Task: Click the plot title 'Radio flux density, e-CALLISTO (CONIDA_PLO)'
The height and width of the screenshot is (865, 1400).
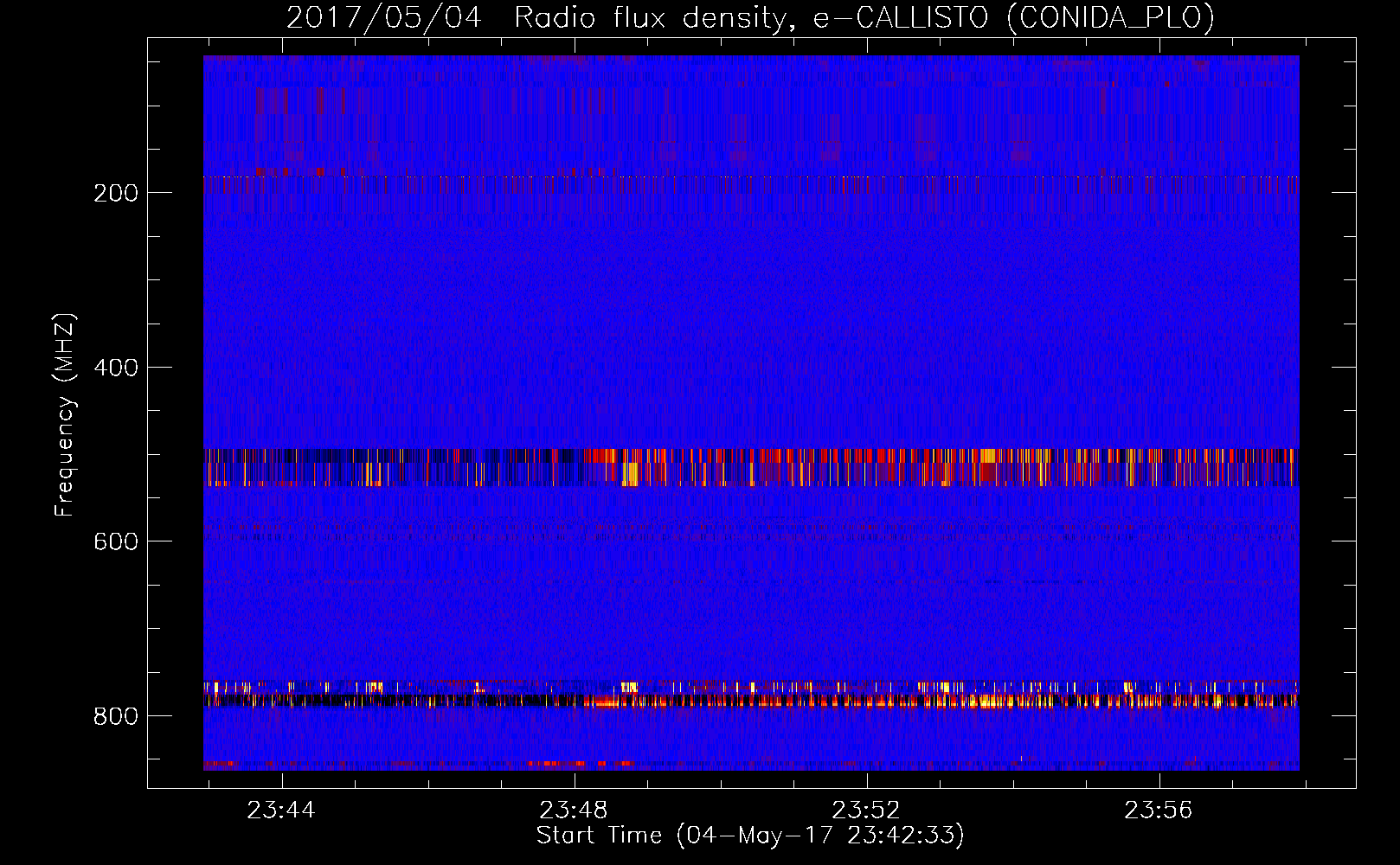Action: [x=864, y=18]
